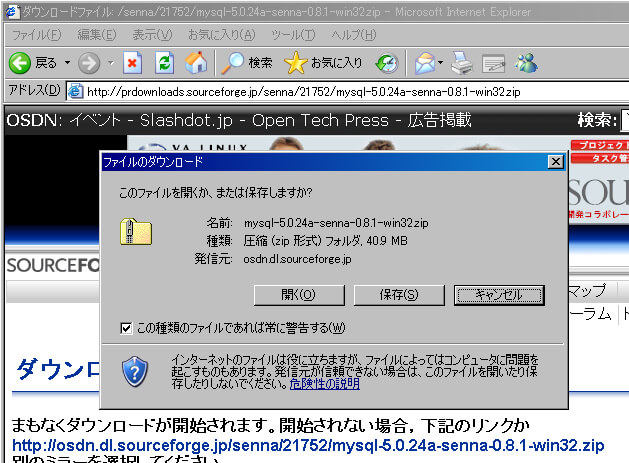
Task: Go to the Home page icon
Action: 197,63
